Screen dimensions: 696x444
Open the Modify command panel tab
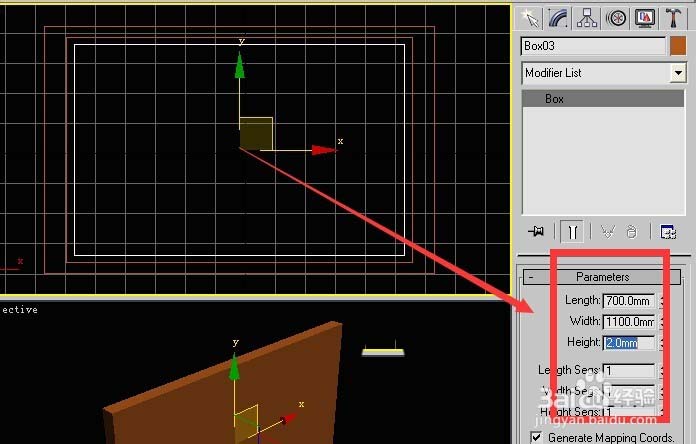click(558, 18)
